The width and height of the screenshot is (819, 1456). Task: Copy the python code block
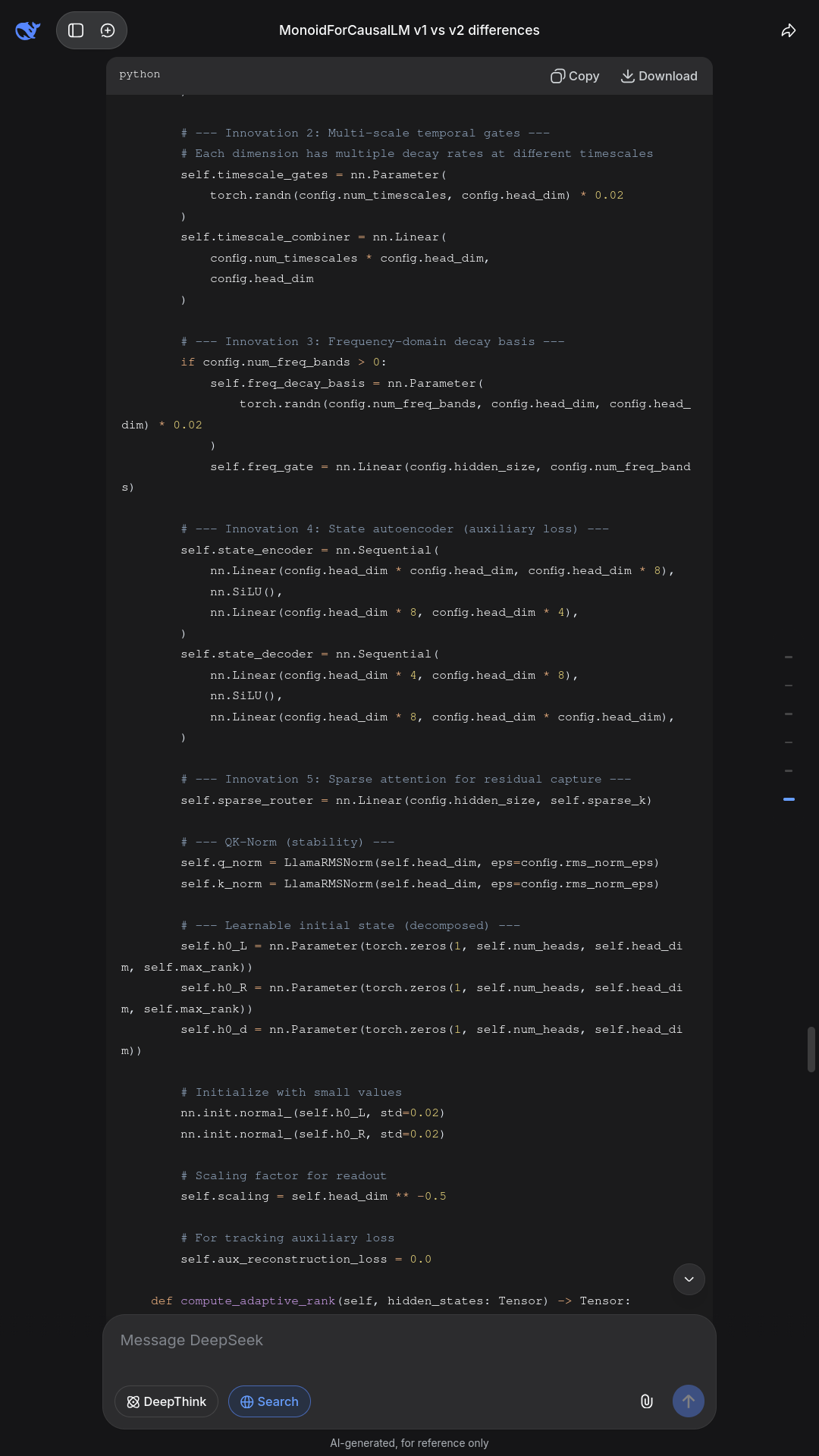pos(575,76)
